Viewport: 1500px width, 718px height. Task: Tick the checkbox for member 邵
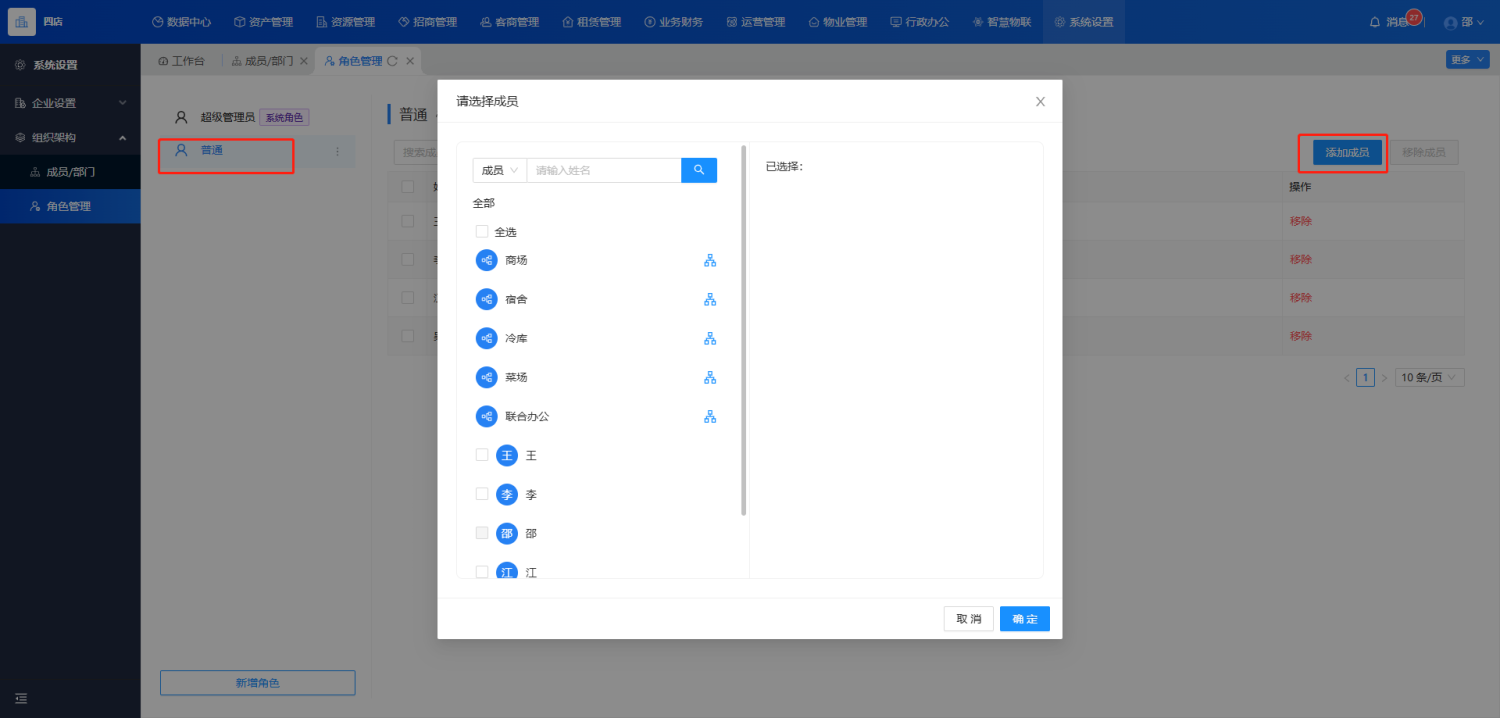[482, 533]
